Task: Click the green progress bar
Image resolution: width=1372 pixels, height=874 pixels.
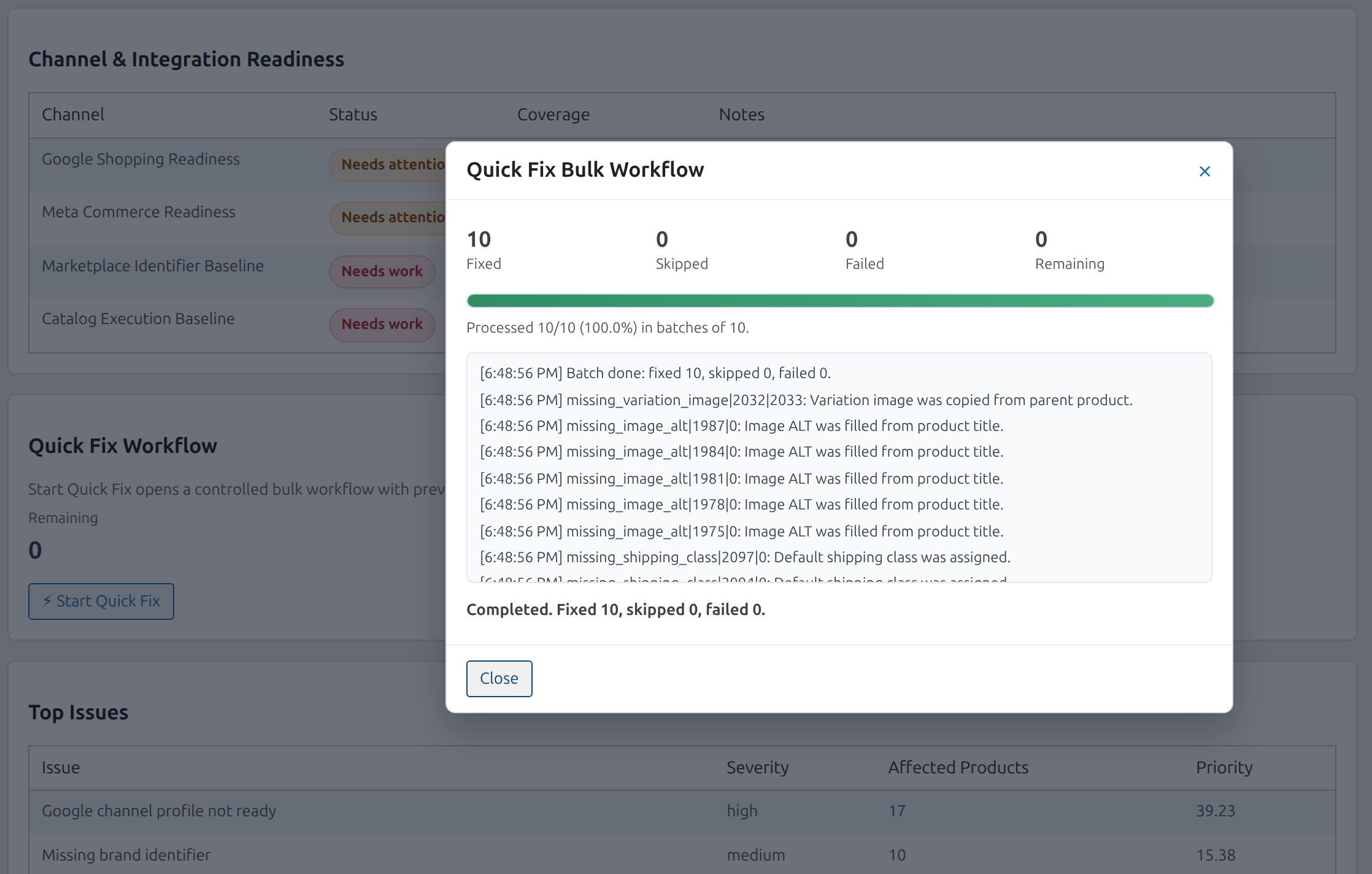Action: (x=840, y=301)
